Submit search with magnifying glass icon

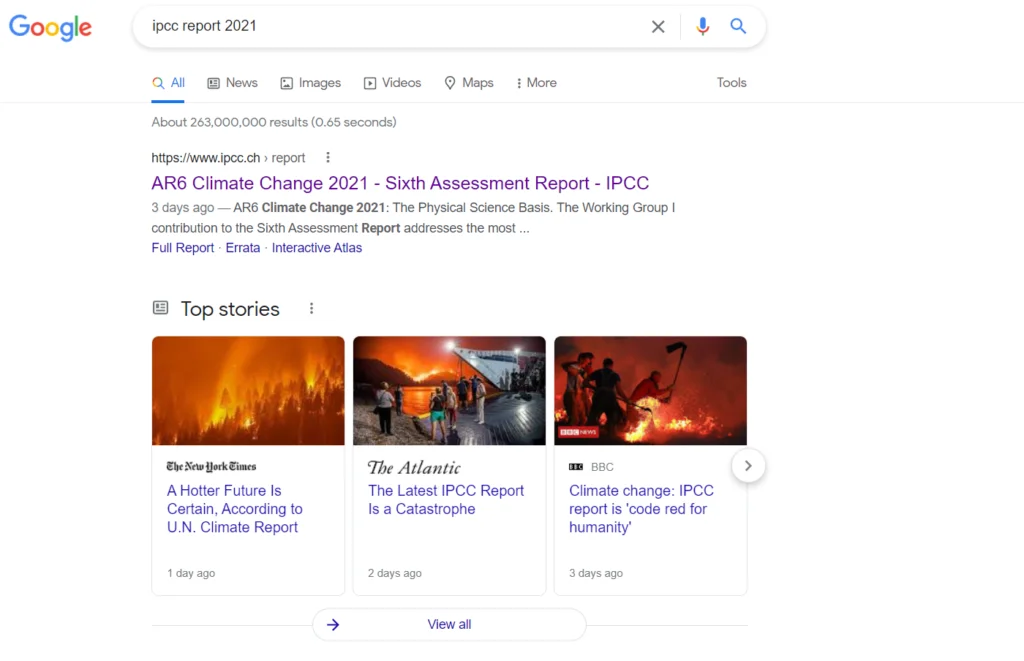point(738,26)
